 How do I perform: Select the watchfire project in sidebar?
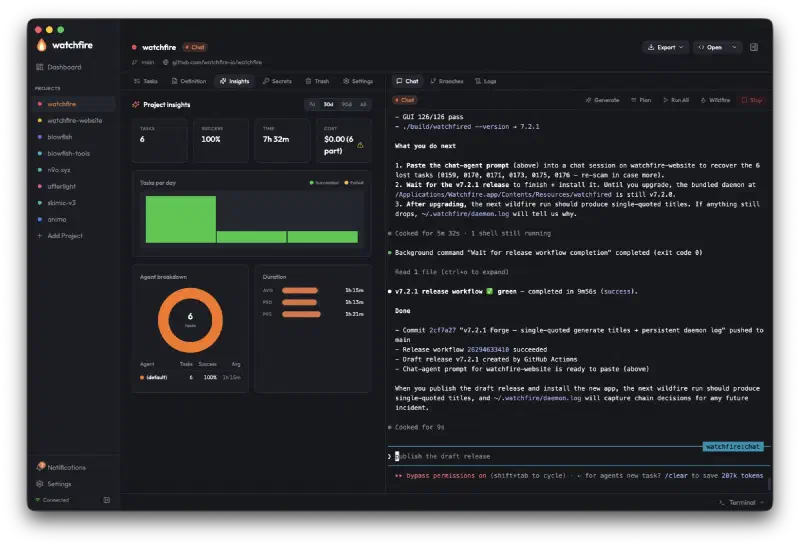(74, 104)
